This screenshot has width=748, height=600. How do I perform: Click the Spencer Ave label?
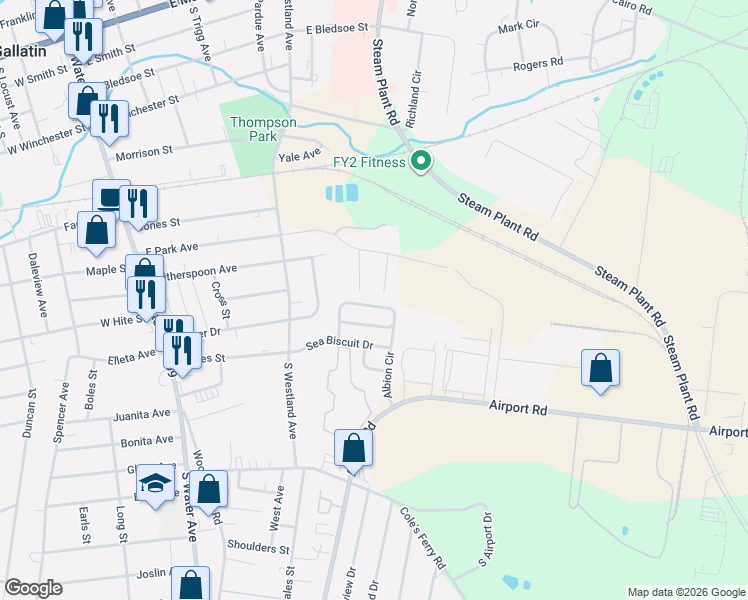click(x=60, y=413)
